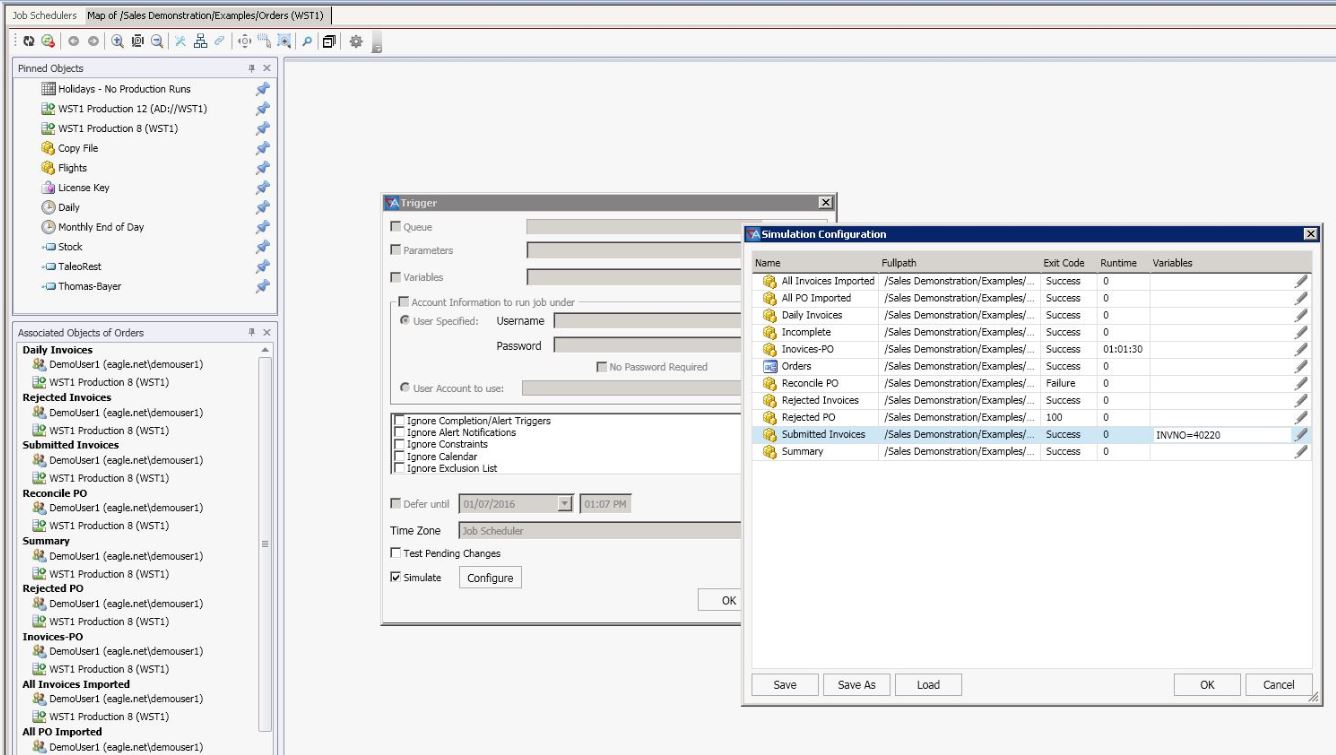Screen dimensions: 1336x755
Task: Switch to the Job Schedulers tab
Action: 44,15
